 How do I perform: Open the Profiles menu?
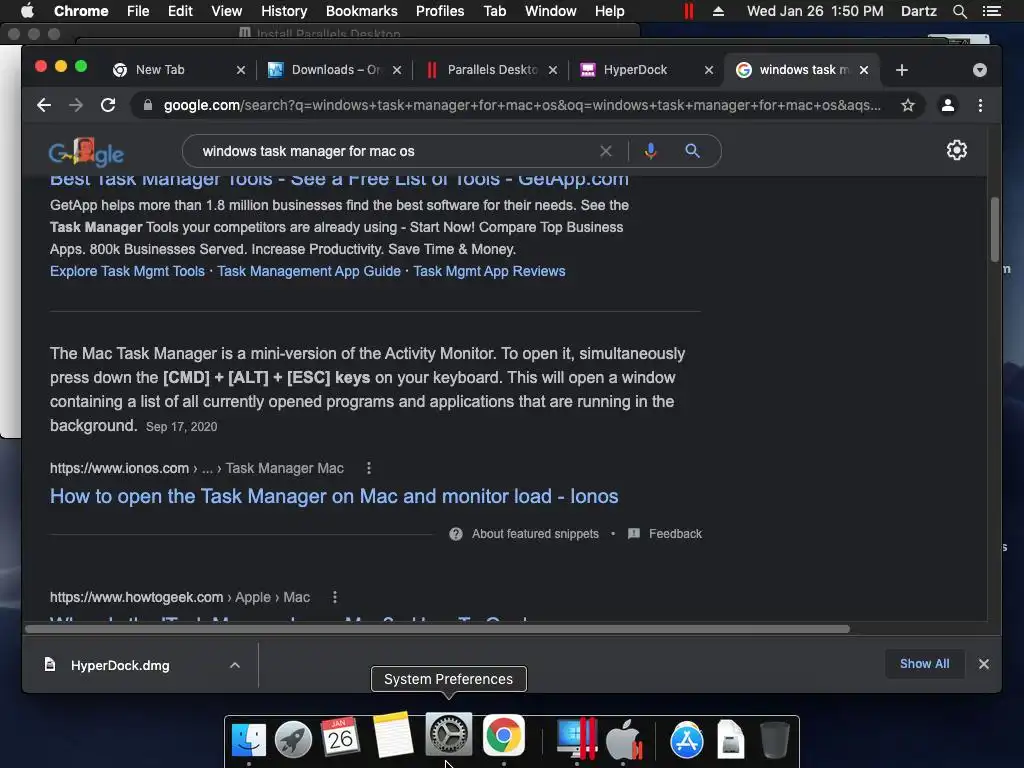click(440, 11)
